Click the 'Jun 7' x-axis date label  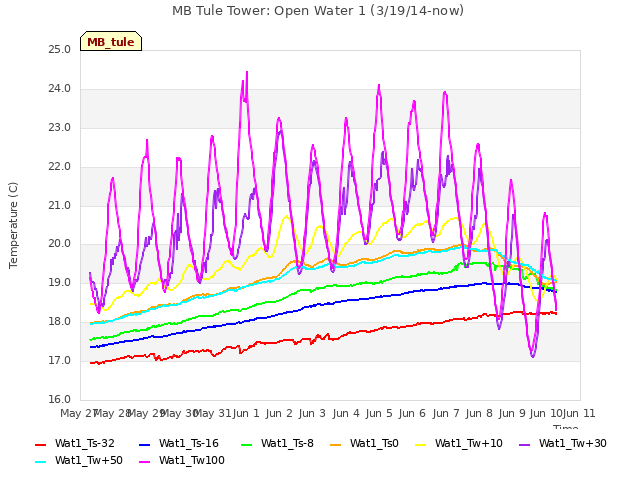[446, 413]
